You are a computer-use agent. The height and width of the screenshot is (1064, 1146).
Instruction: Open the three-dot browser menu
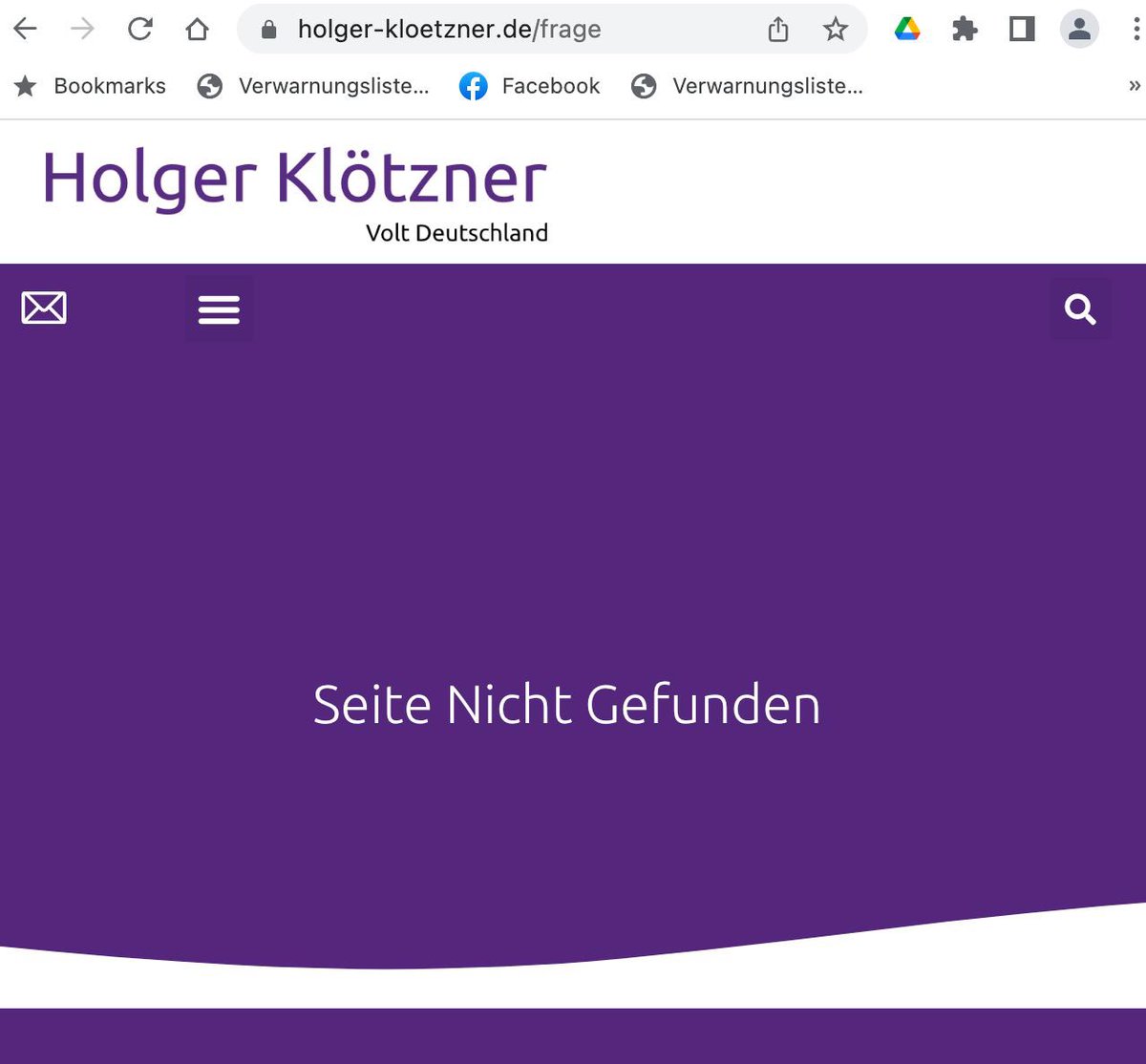point(1135,29)
